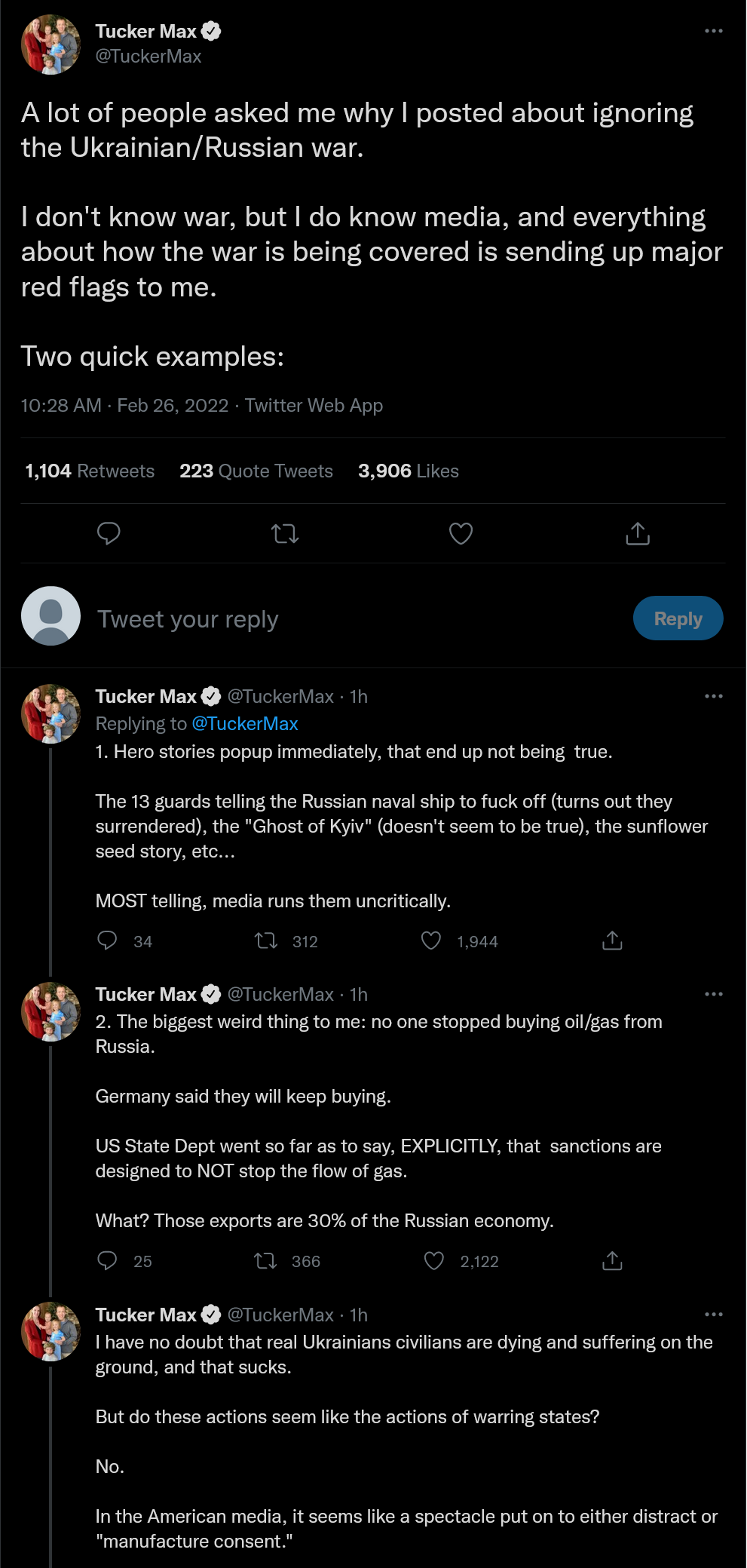747x1568 pixels.
Task: Open the @TuckerMax mention link
Action: pyautogui.click(x=245, y=723)
